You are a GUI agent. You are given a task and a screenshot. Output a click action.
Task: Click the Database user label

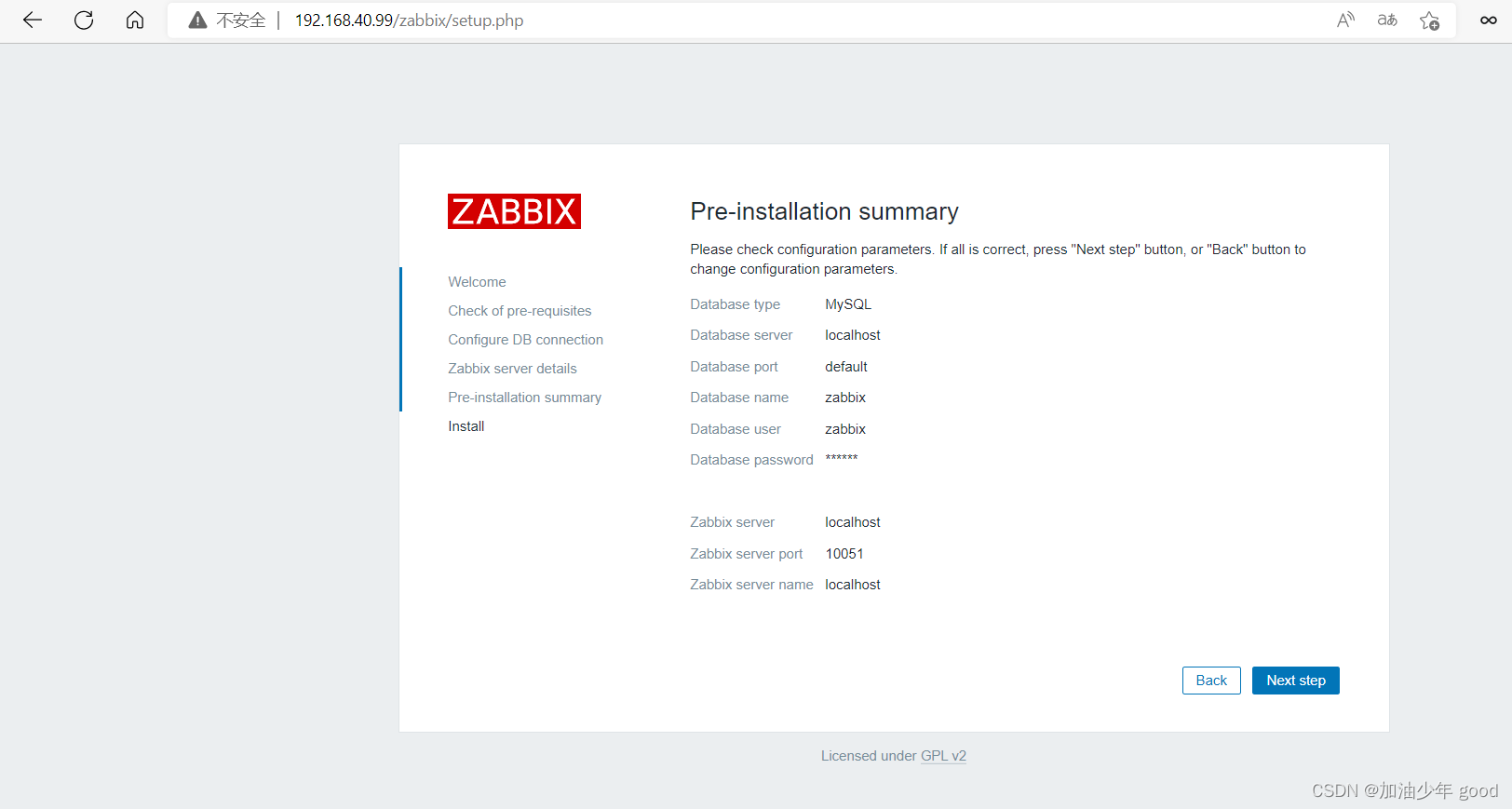point(736,429)
